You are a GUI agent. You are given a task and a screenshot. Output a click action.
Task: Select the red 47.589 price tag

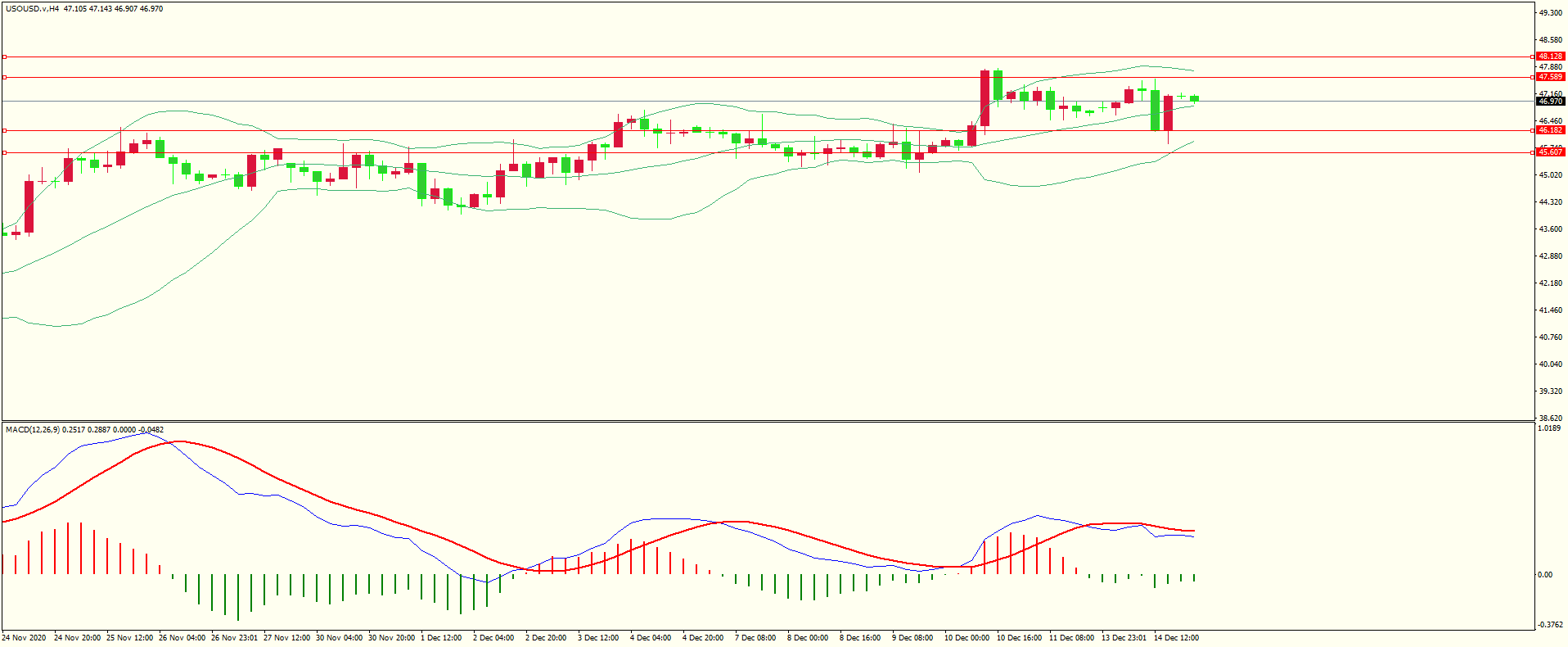[x=1550, y=77]
